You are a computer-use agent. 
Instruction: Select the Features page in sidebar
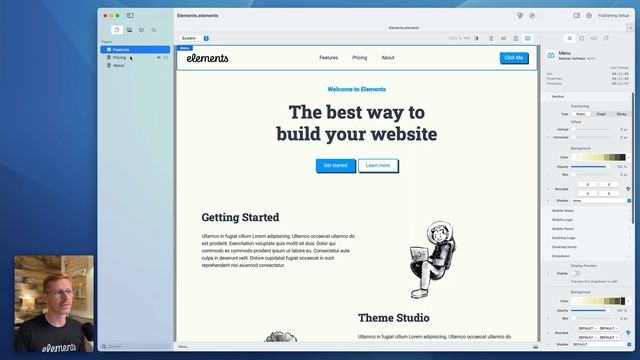(135, 50)
